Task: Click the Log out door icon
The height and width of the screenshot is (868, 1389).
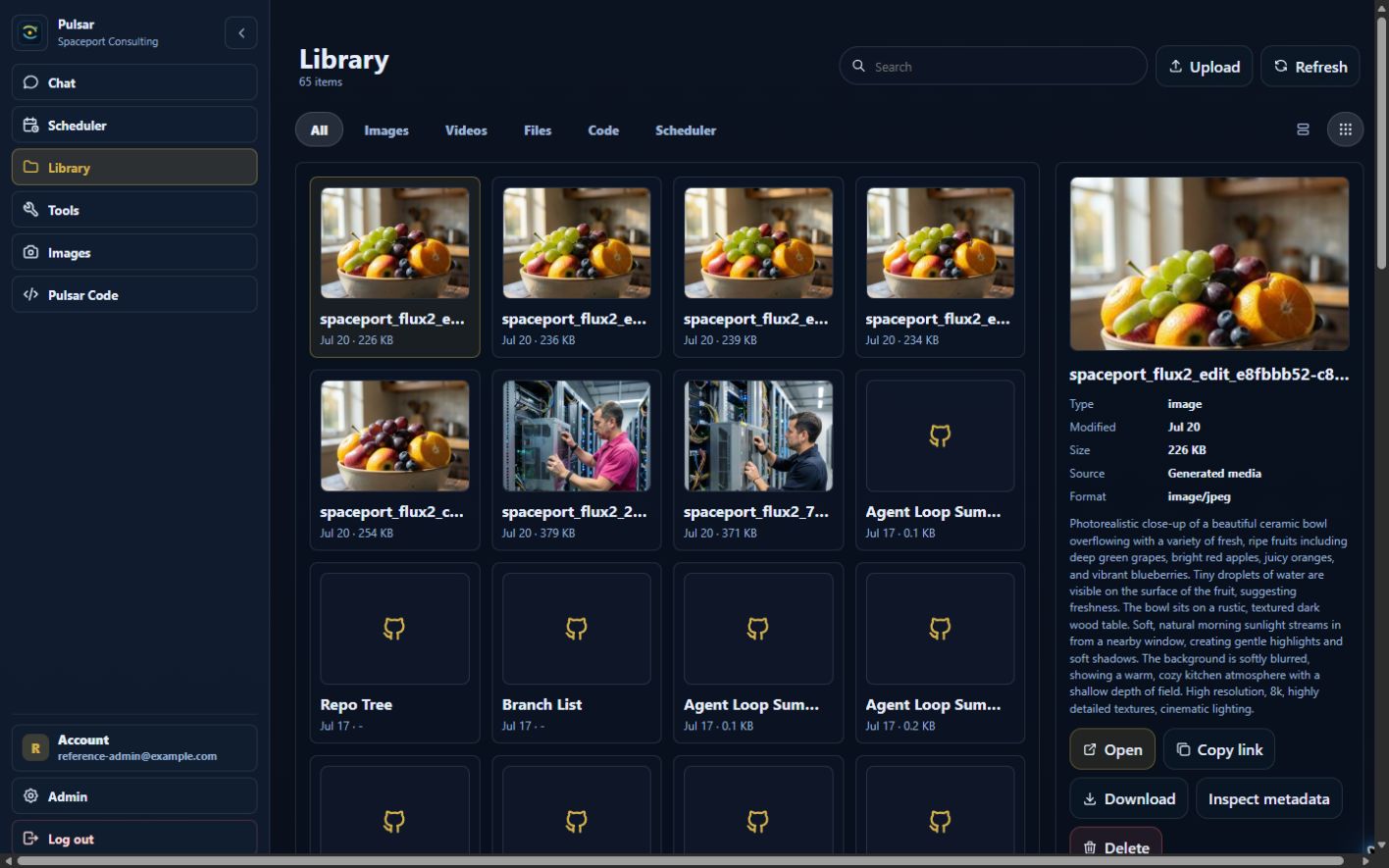Action: (30, 839)
